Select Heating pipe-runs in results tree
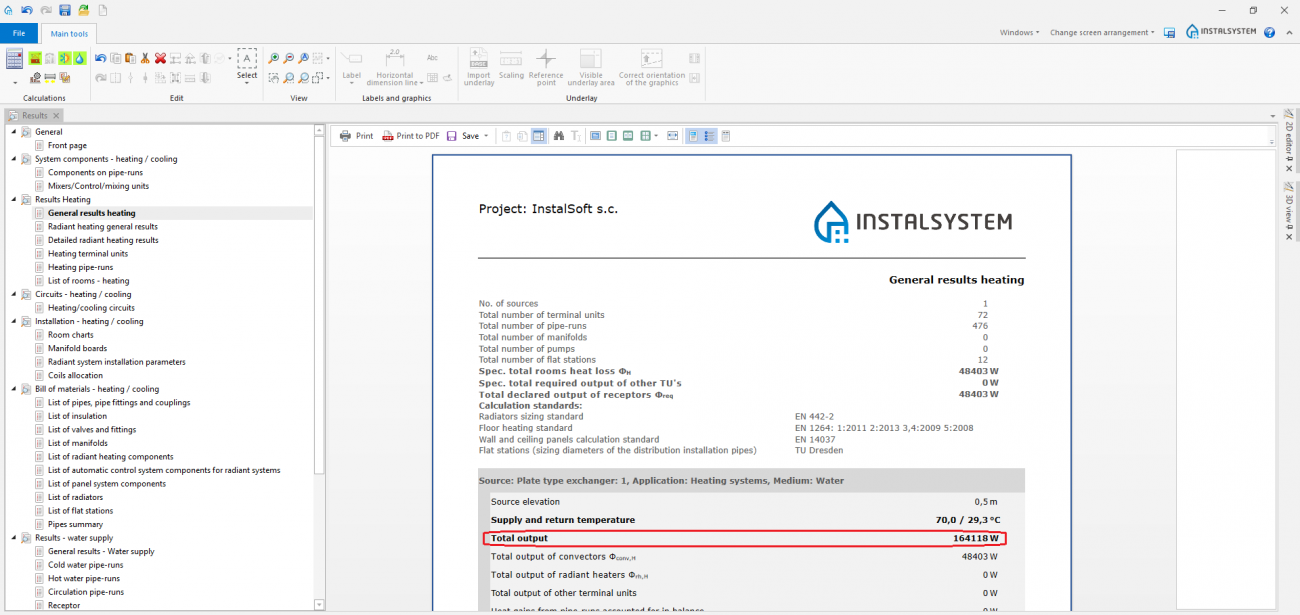 [x=80, y=267]
